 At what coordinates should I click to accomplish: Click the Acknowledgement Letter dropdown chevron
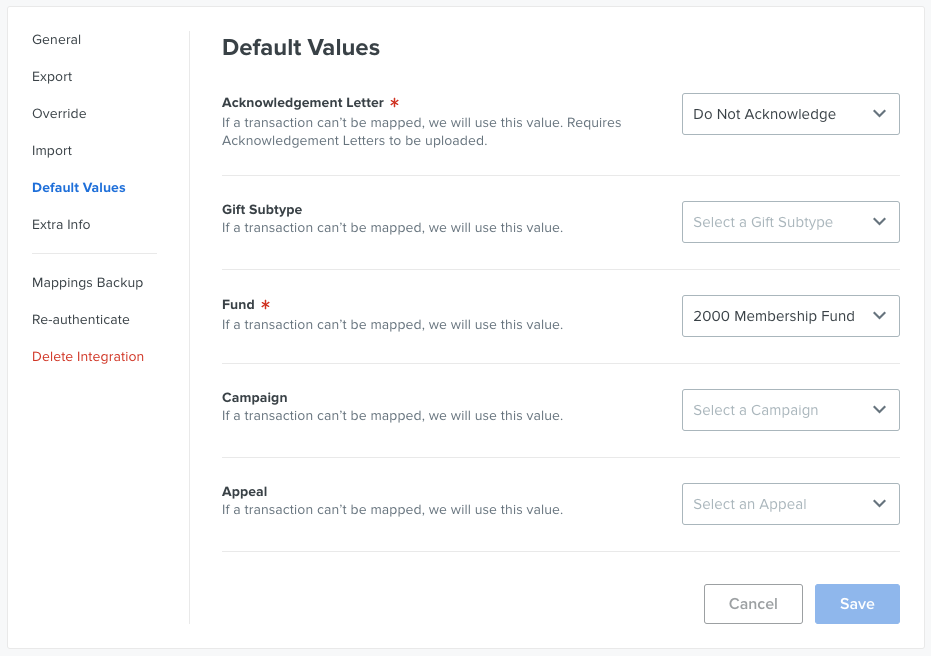879,114
